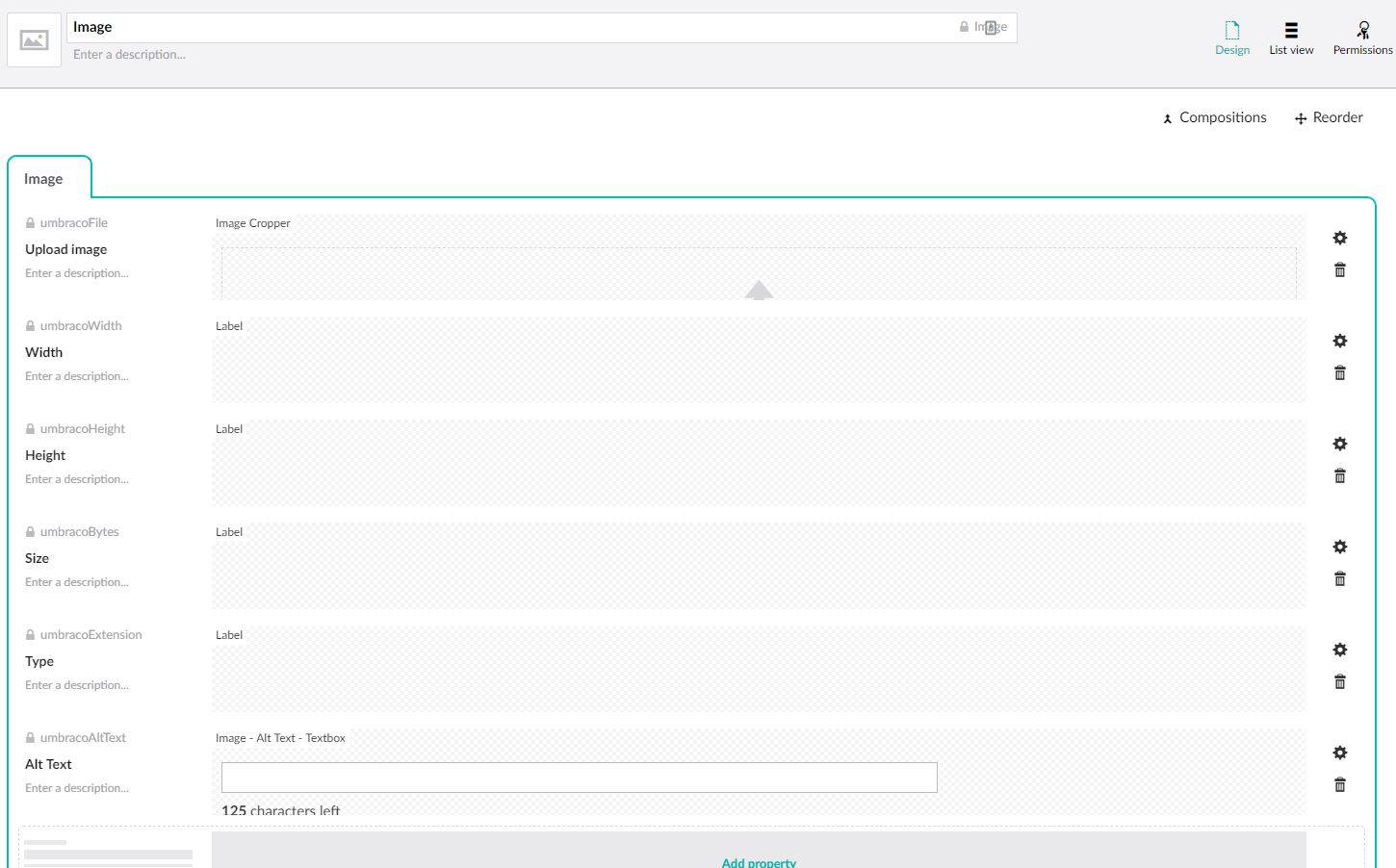Click the media type image icon
Screen dimensions: 1396x868
click(35, 40)
